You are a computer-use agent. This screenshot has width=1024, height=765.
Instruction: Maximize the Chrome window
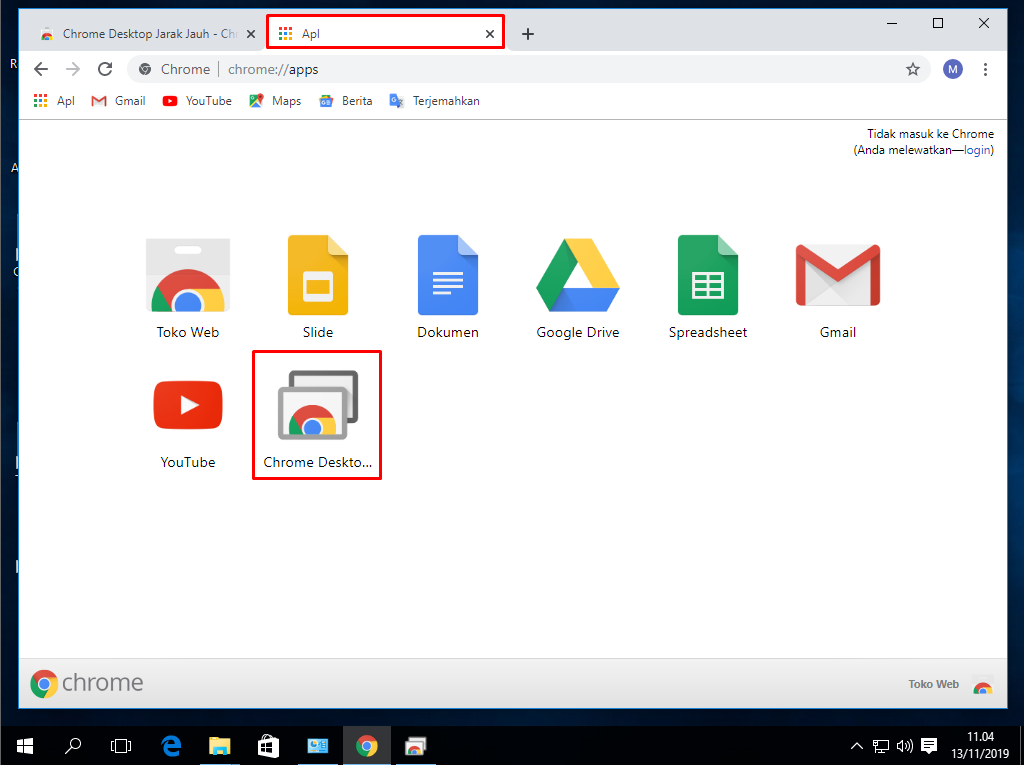(x=938, y=24)
